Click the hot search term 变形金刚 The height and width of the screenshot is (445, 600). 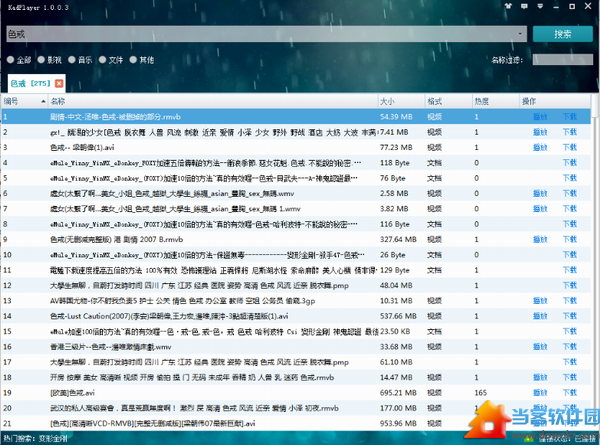click(x=53, y=438)
